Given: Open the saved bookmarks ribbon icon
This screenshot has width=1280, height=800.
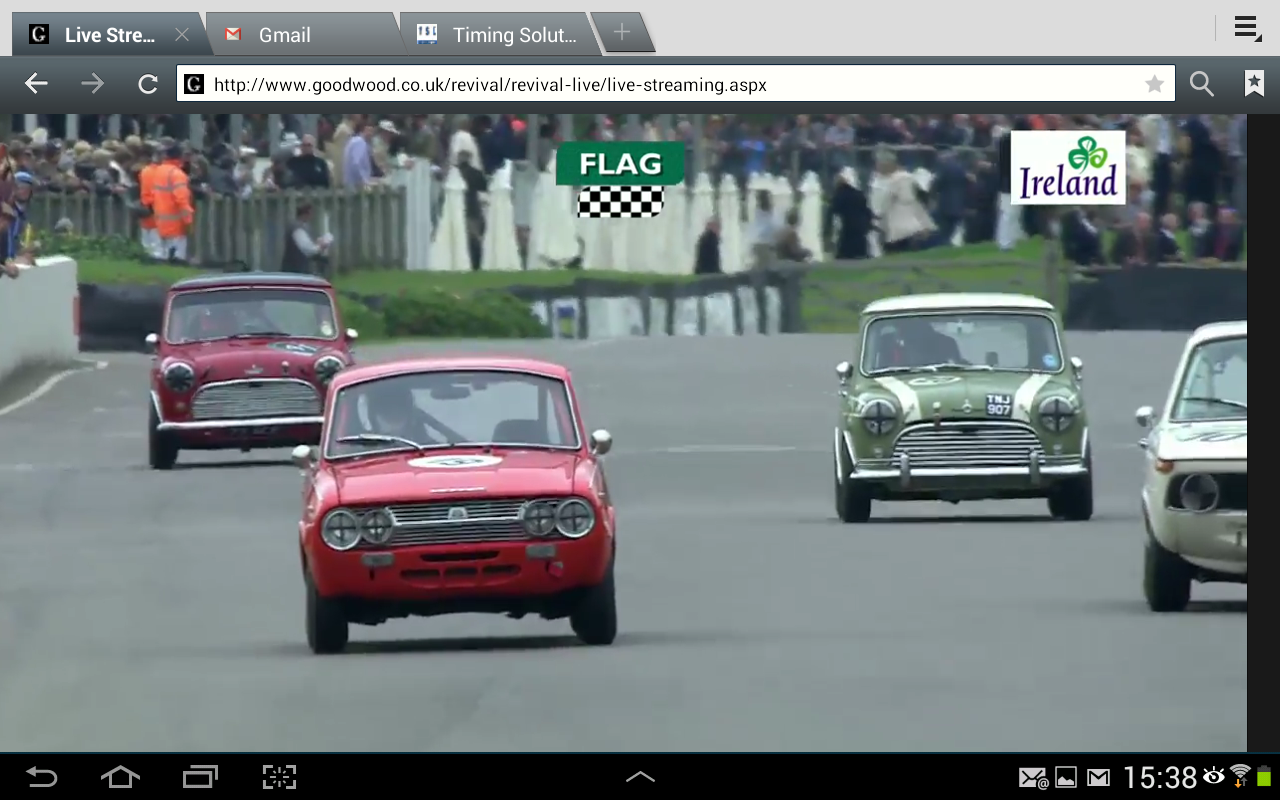Looking at the screenshot, I should click(1254, 84).
